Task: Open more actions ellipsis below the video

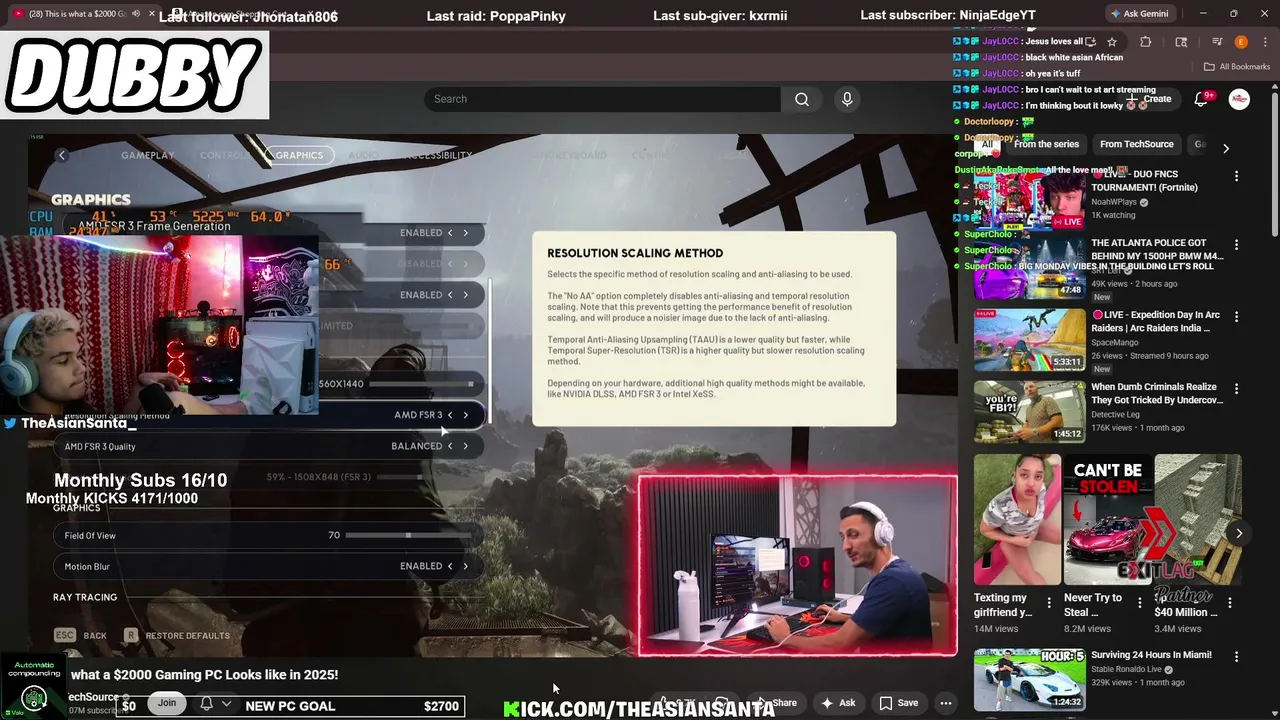Action: (945, 703)
